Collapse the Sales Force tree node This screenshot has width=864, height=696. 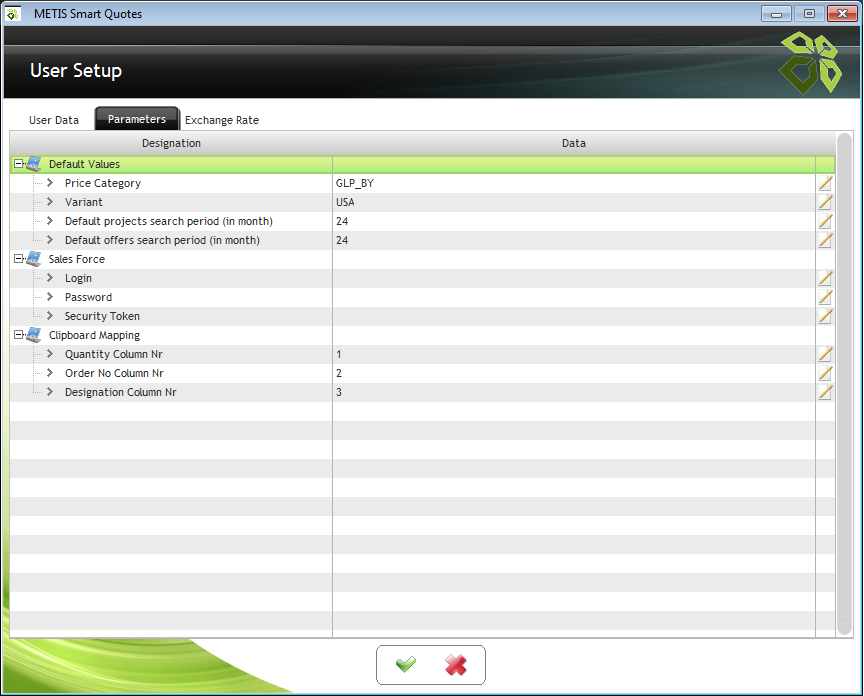[18, 258]
